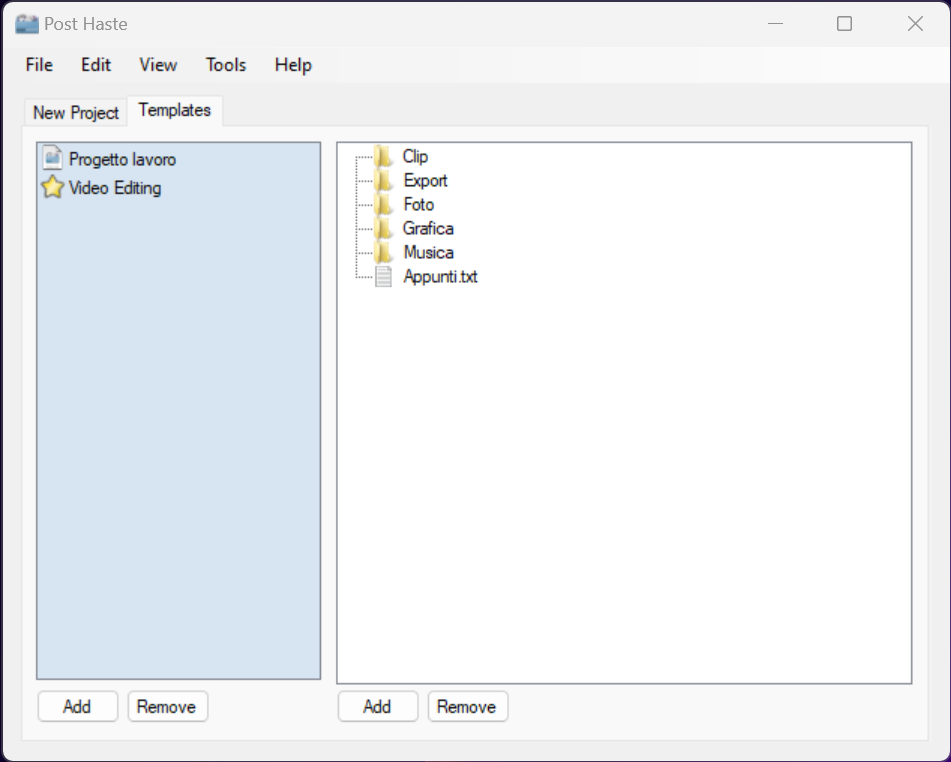The image size is (951, 762).
Task: Maximize the Post Haste window
Action: (844, 24)
